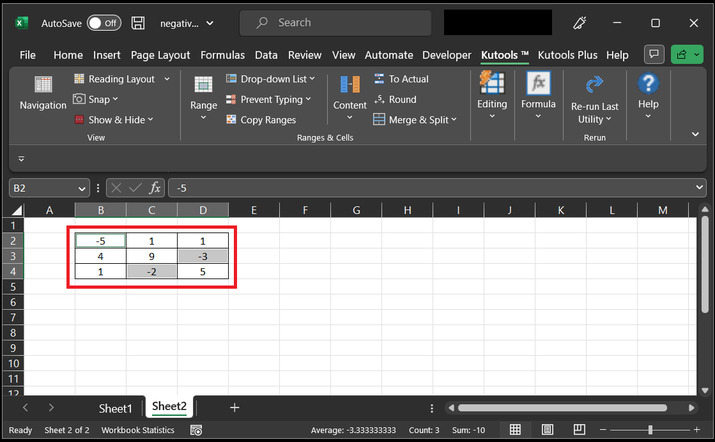715x442 pixels.
Task: Toggle the AutoSave switch
Action: click(104, 23)
